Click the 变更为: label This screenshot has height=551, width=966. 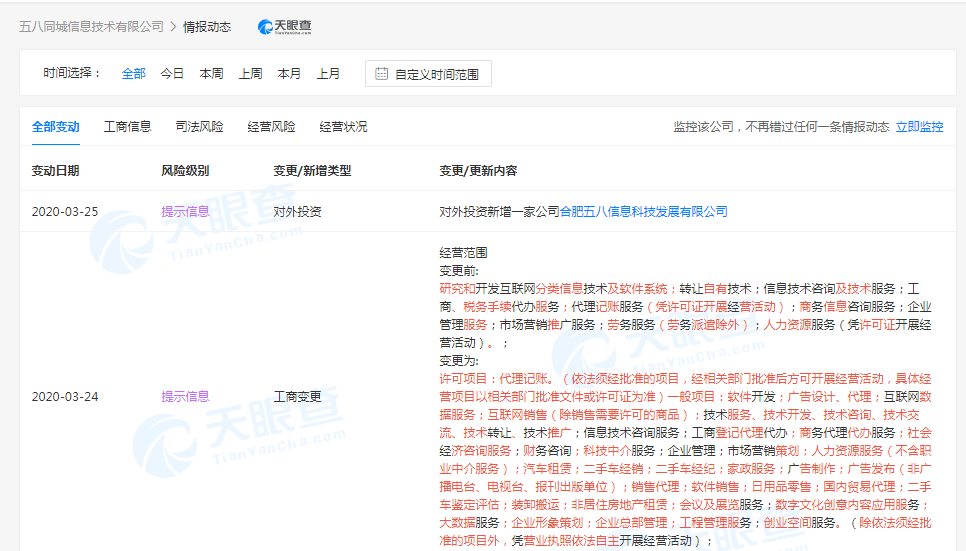tap(459, 361)
